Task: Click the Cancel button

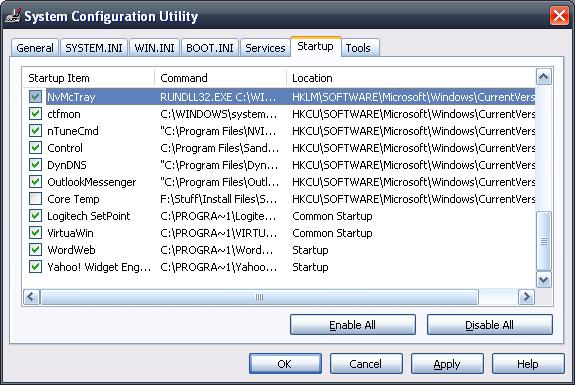Action: coord(366,364)
